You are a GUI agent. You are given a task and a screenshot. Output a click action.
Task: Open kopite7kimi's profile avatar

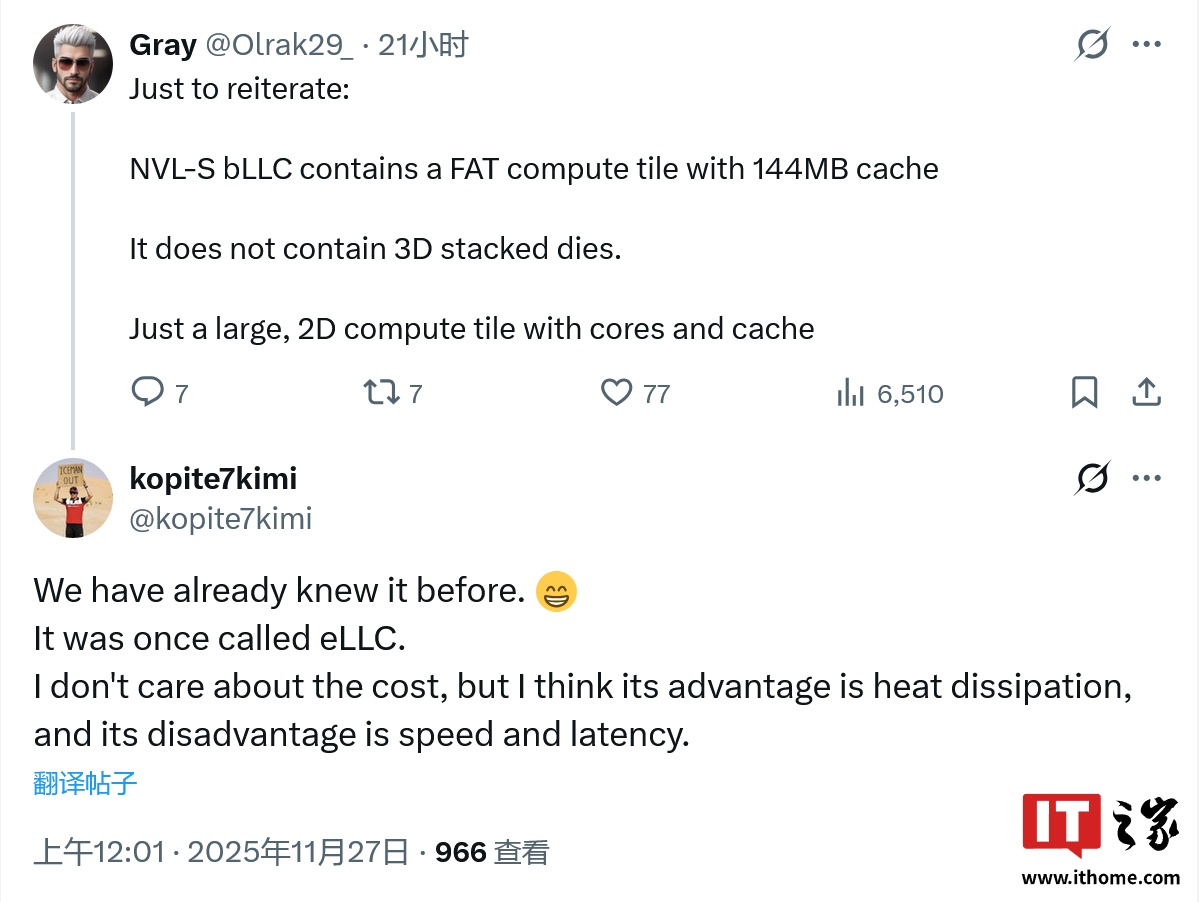73,498
